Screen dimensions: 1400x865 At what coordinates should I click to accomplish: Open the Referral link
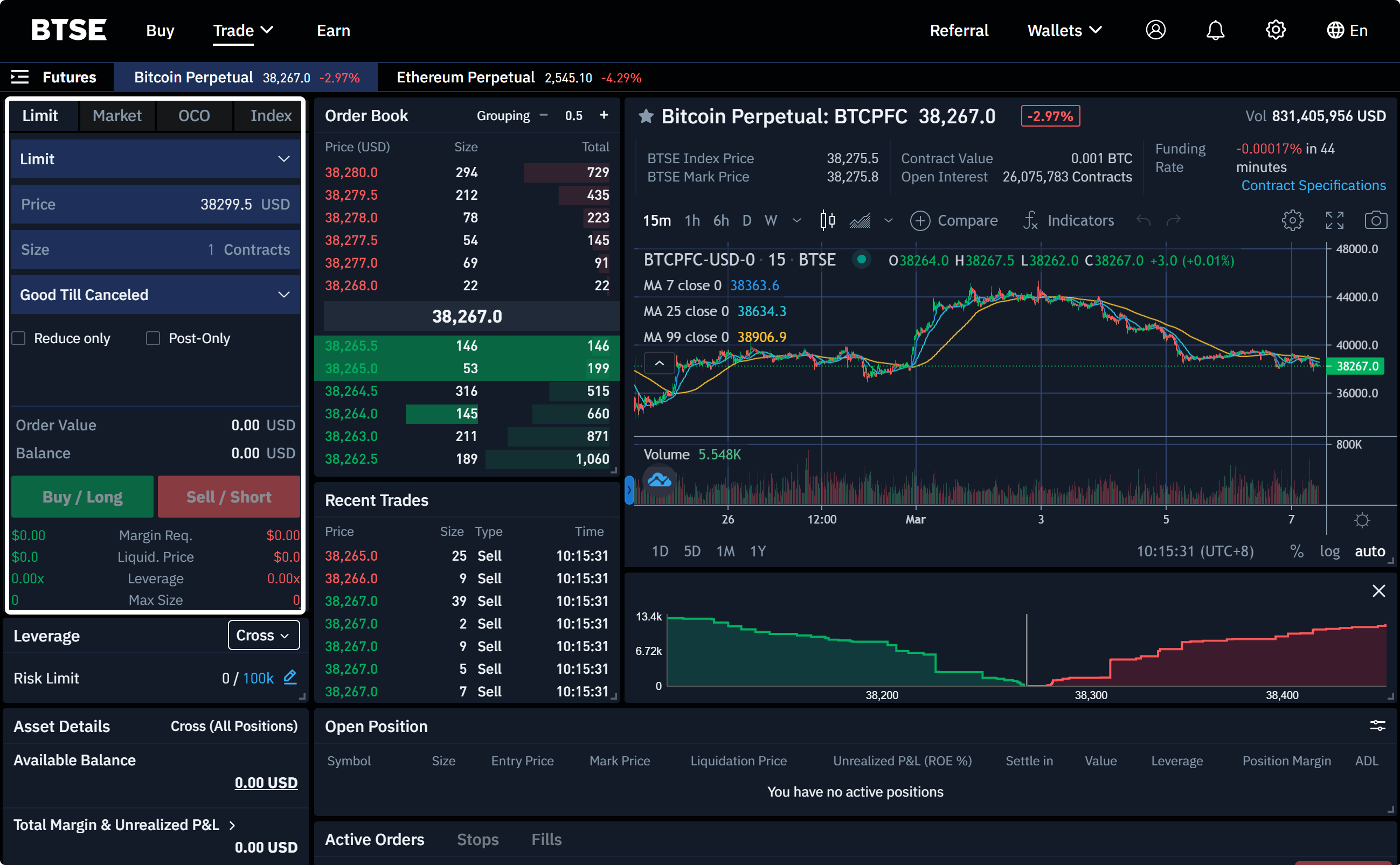click(x=959, y=30)
